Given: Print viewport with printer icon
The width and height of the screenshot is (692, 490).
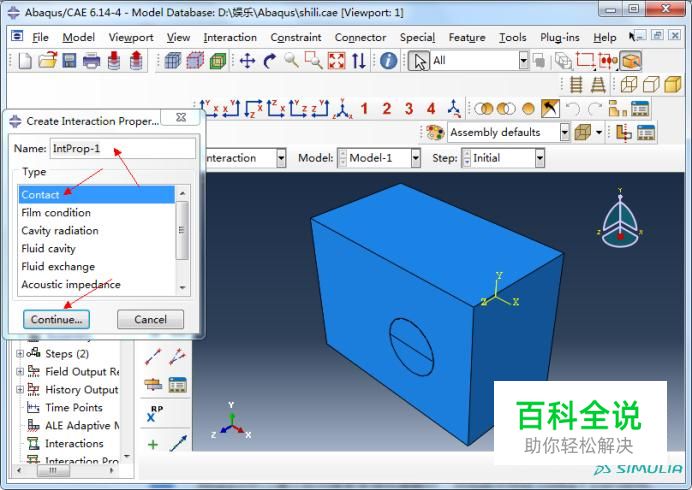Looking at the screenshot, I should pyautogui.click(x=91, y=60).
